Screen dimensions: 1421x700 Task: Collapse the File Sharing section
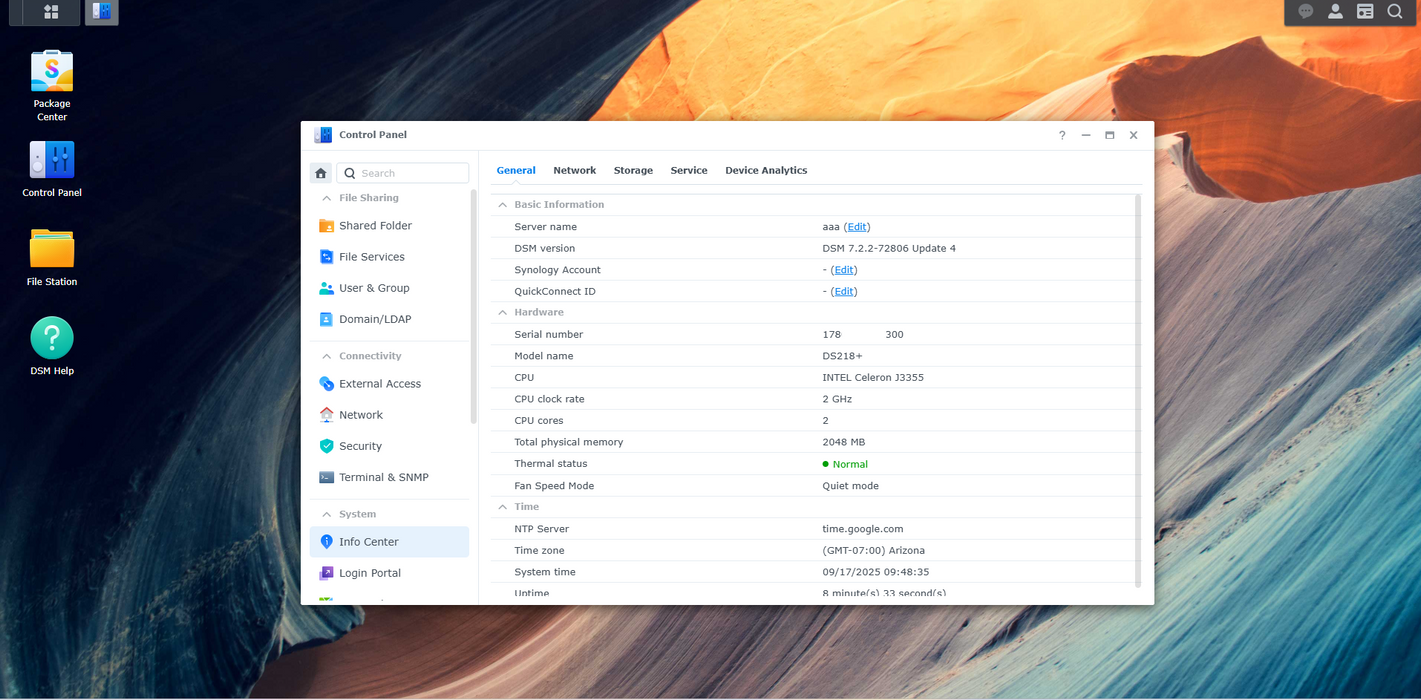[326, 198]
